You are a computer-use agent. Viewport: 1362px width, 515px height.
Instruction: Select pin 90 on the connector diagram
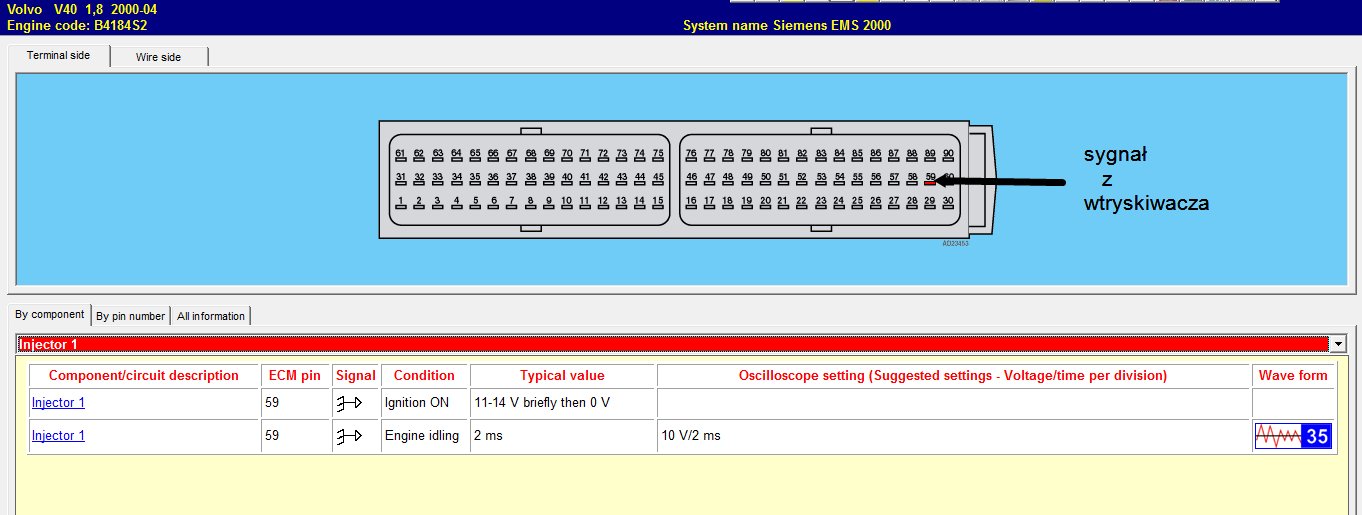[947, 156]
